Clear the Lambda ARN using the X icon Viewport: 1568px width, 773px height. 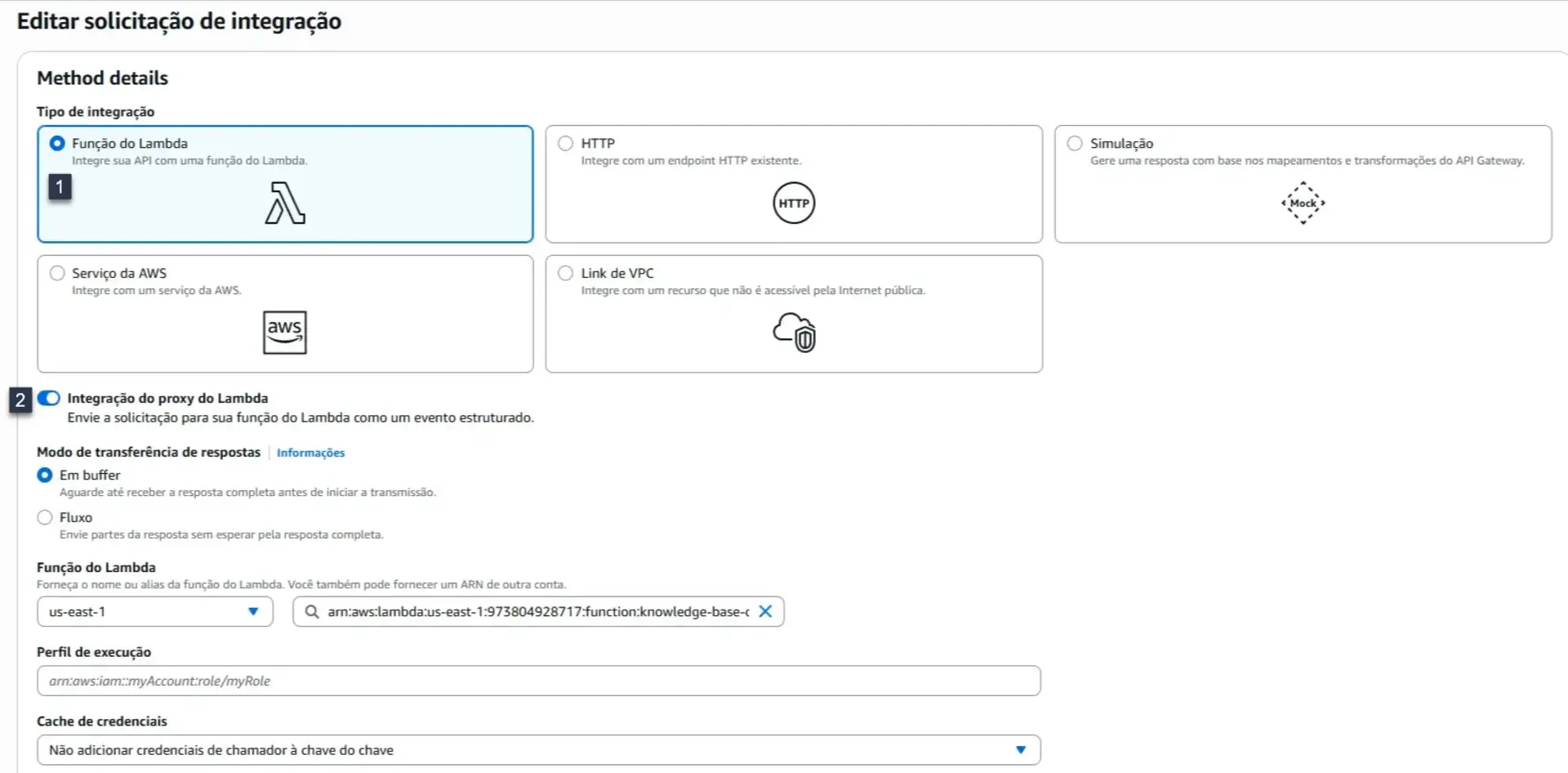click(765, 611)
